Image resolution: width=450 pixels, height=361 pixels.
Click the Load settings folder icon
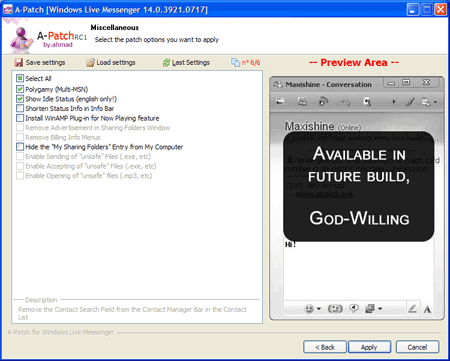pos(90,62)
